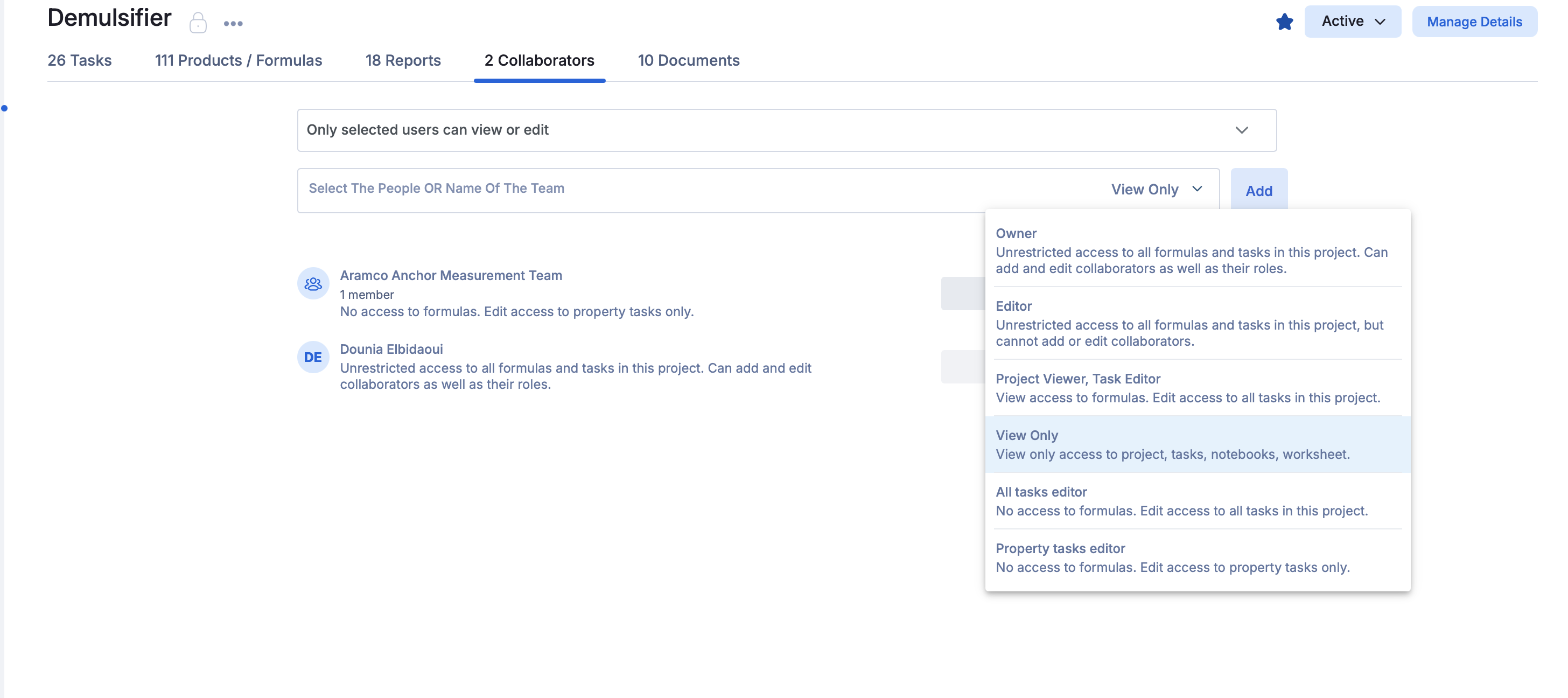This screenshot has width=1568, height=698.
Task: Open the 111 Products / Formulas tab
Action: [x=238, y=60]
